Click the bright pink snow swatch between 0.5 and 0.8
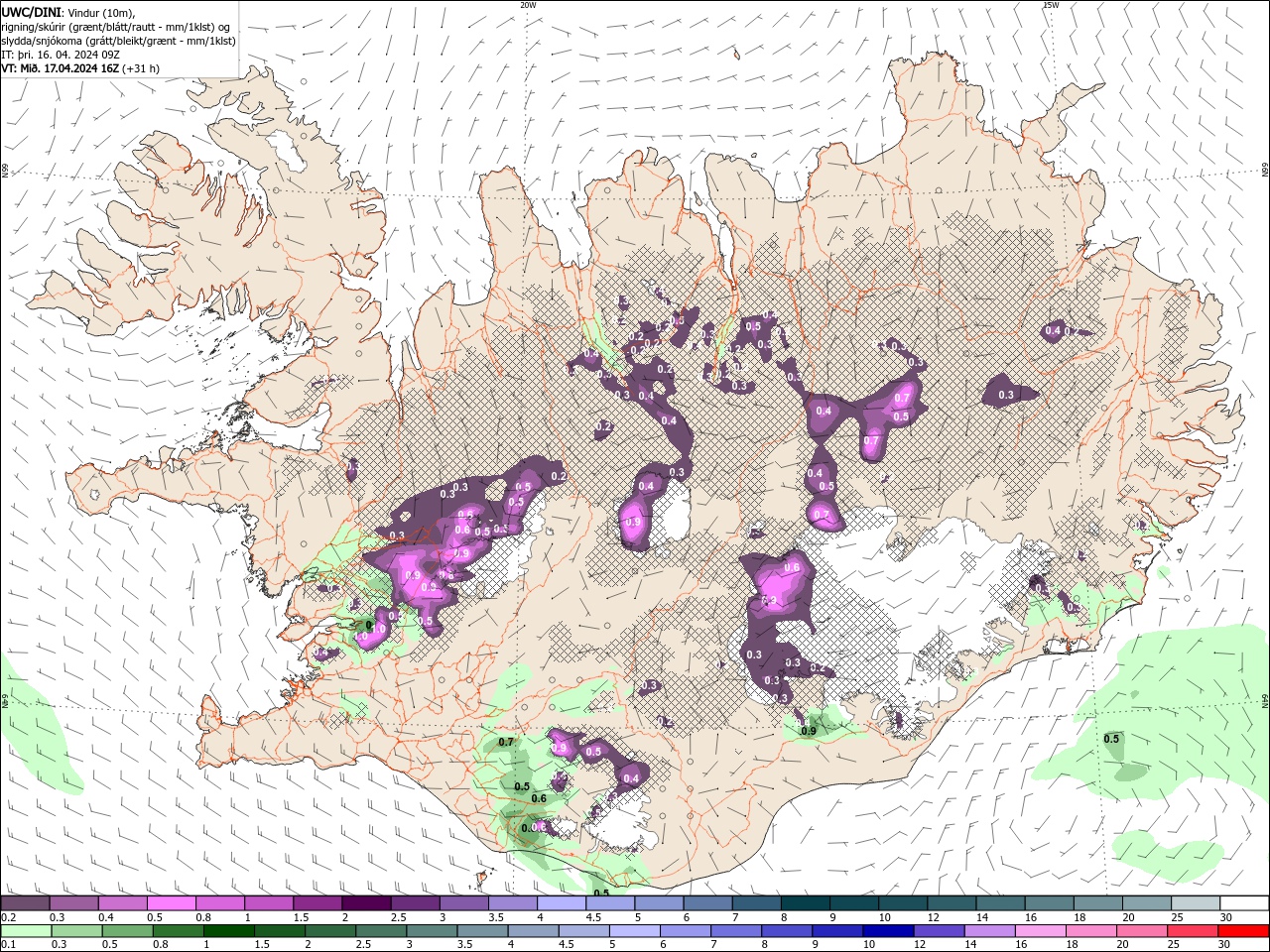Image resolution: width=1270 pixels, height=952 pixels. pyautogui.click(x=171, y=902)
